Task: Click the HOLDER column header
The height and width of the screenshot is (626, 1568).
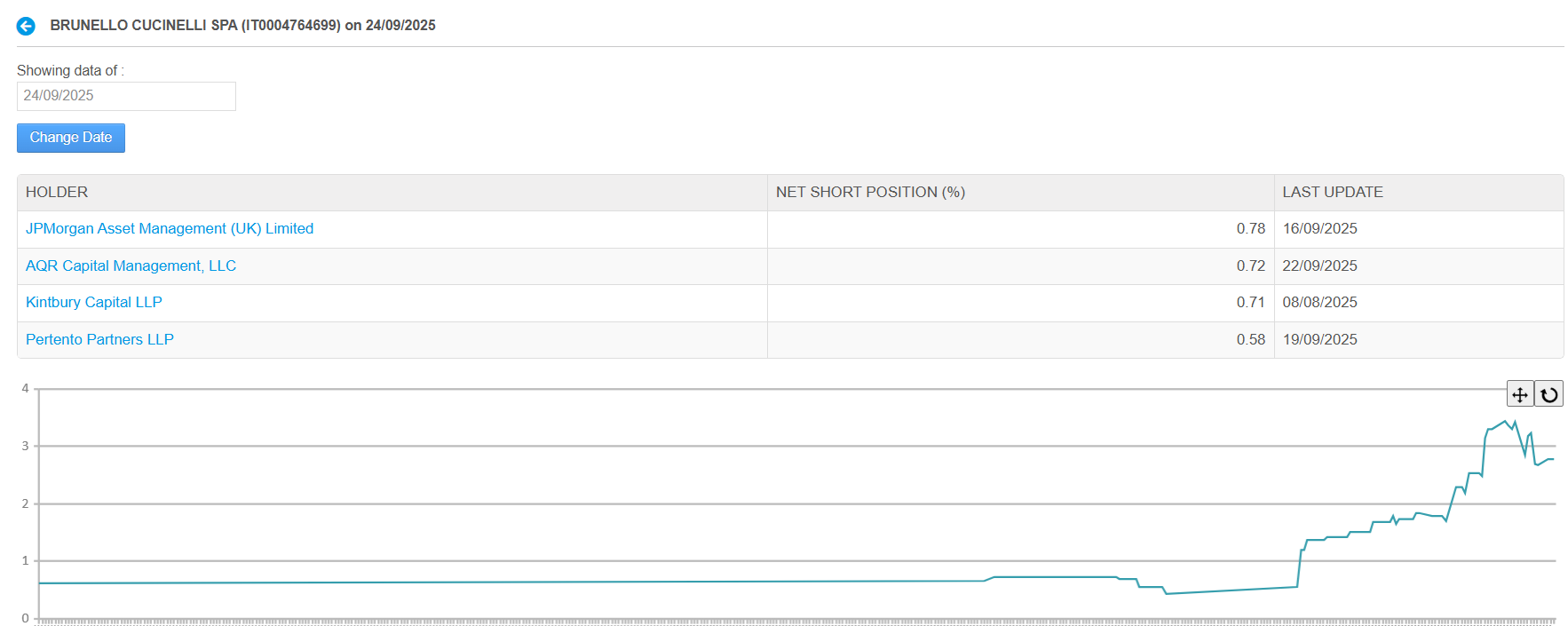Action: click(57, 193)
